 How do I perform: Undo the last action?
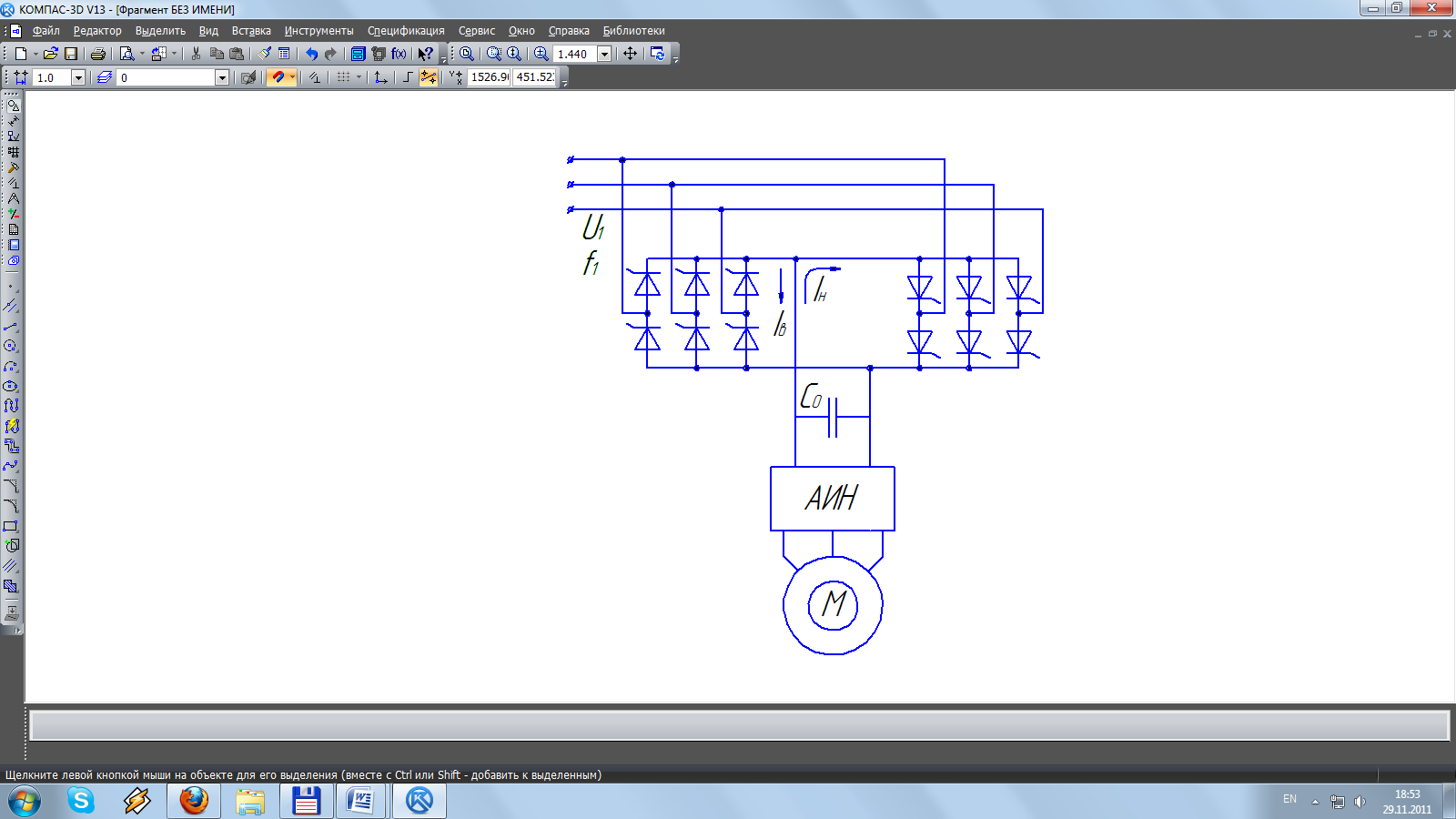coord(311,54)
